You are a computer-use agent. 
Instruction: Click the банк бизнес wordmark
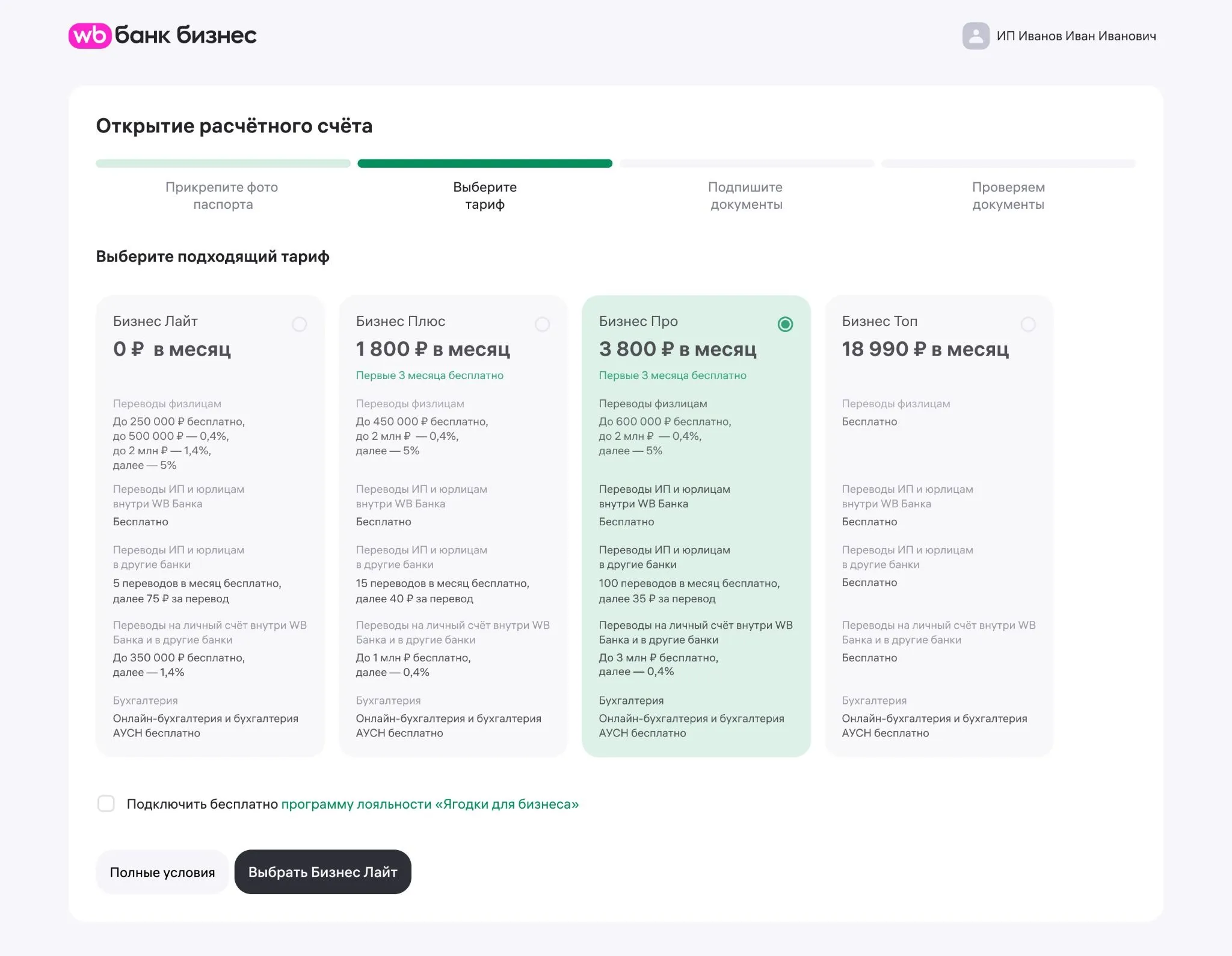click(185, 35)
